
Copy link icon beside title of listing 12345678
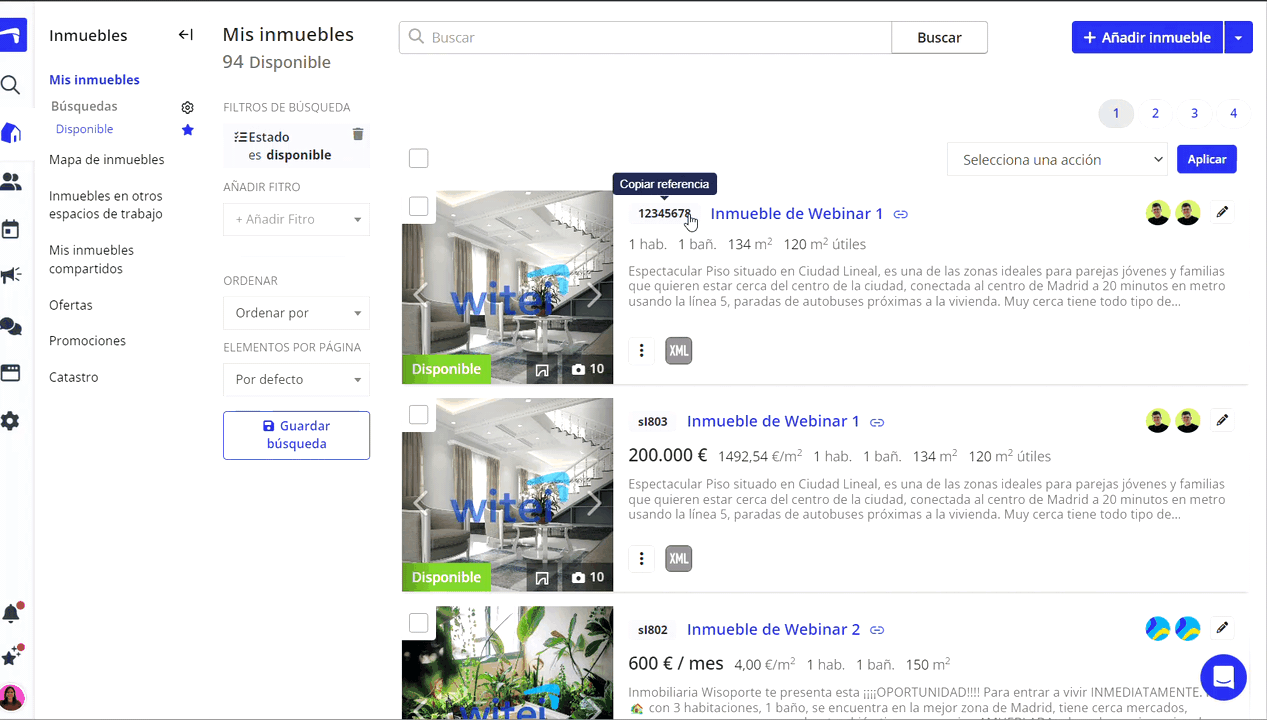[x=901, y=214]
